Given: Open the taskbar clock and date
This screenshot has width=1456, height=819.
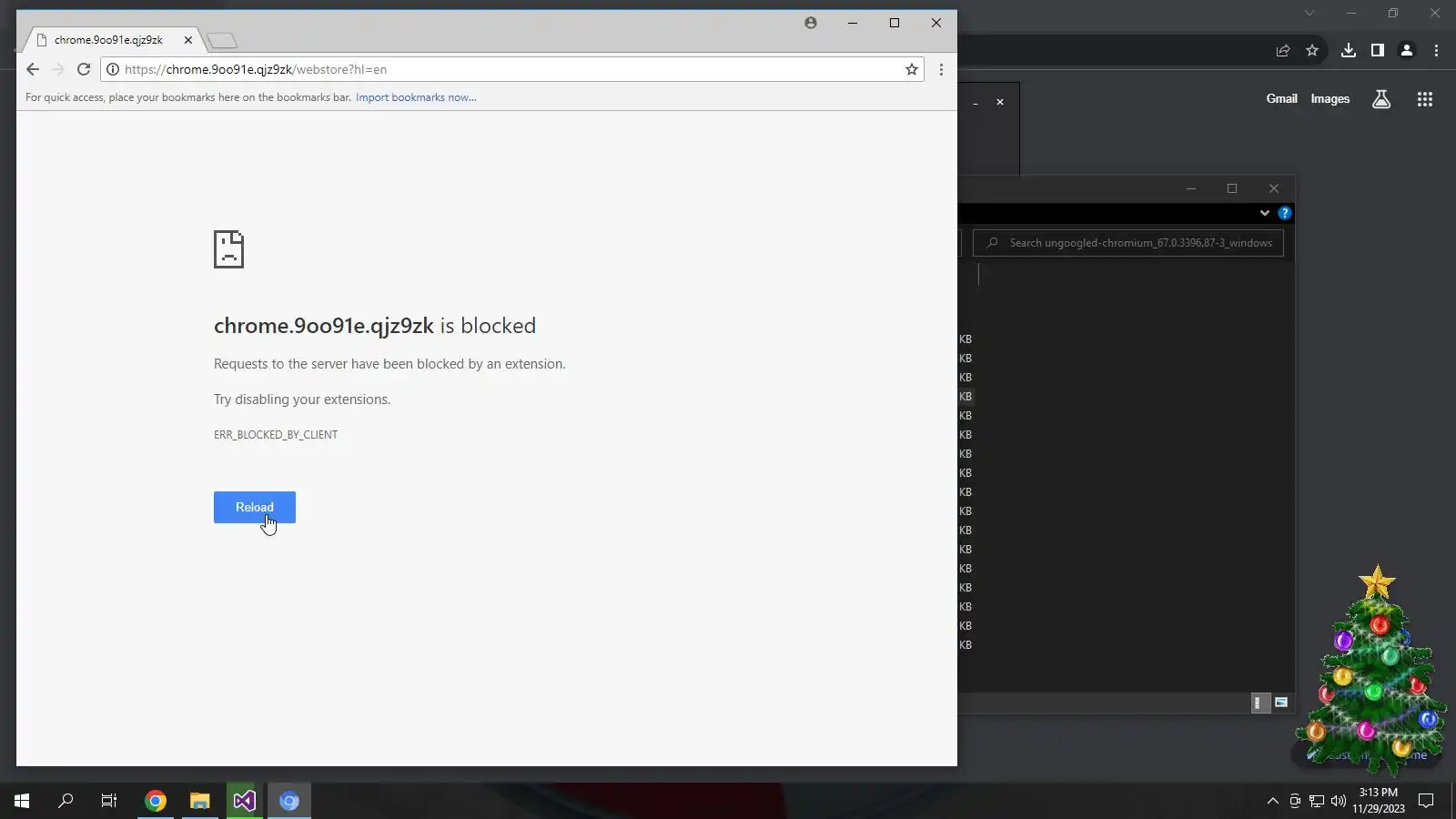Looking at the screenshot, I should tap(1378, 801).
